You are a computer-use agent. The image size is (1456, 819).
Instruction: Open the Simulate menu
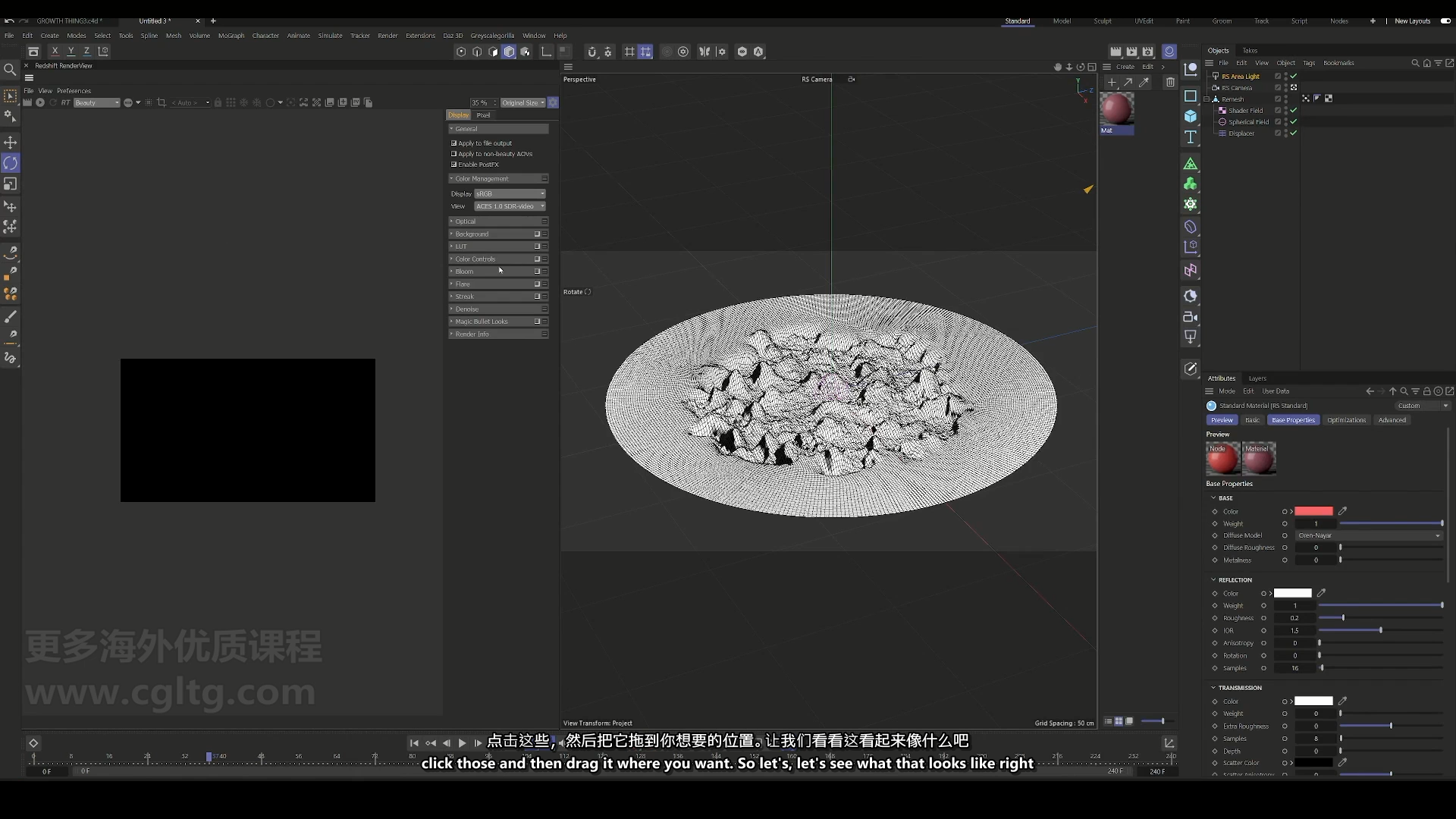pyautogui.click(x=330, y=36)
